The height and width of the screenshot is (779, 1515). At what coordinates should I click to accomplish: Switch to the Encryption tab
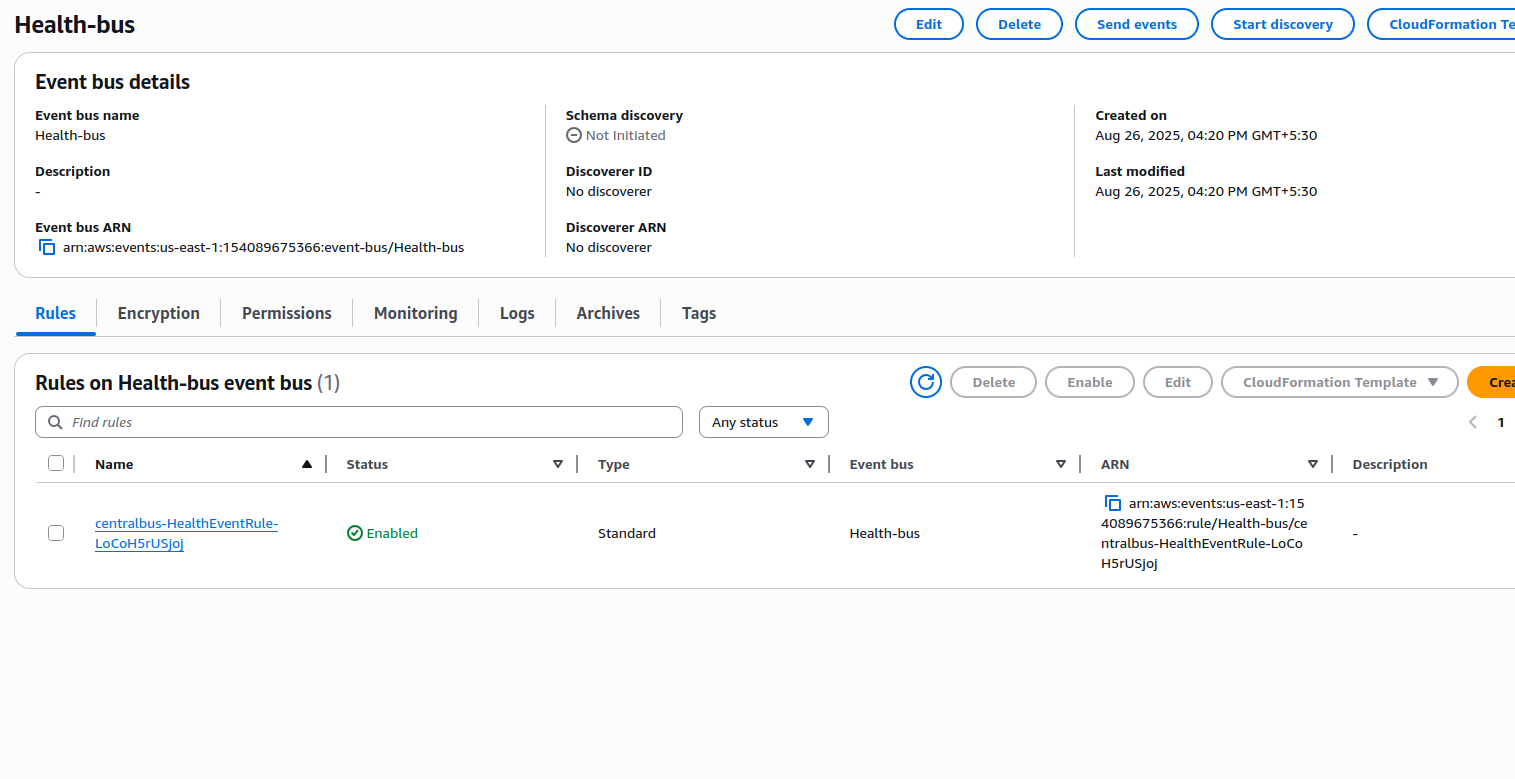(158, 313)
